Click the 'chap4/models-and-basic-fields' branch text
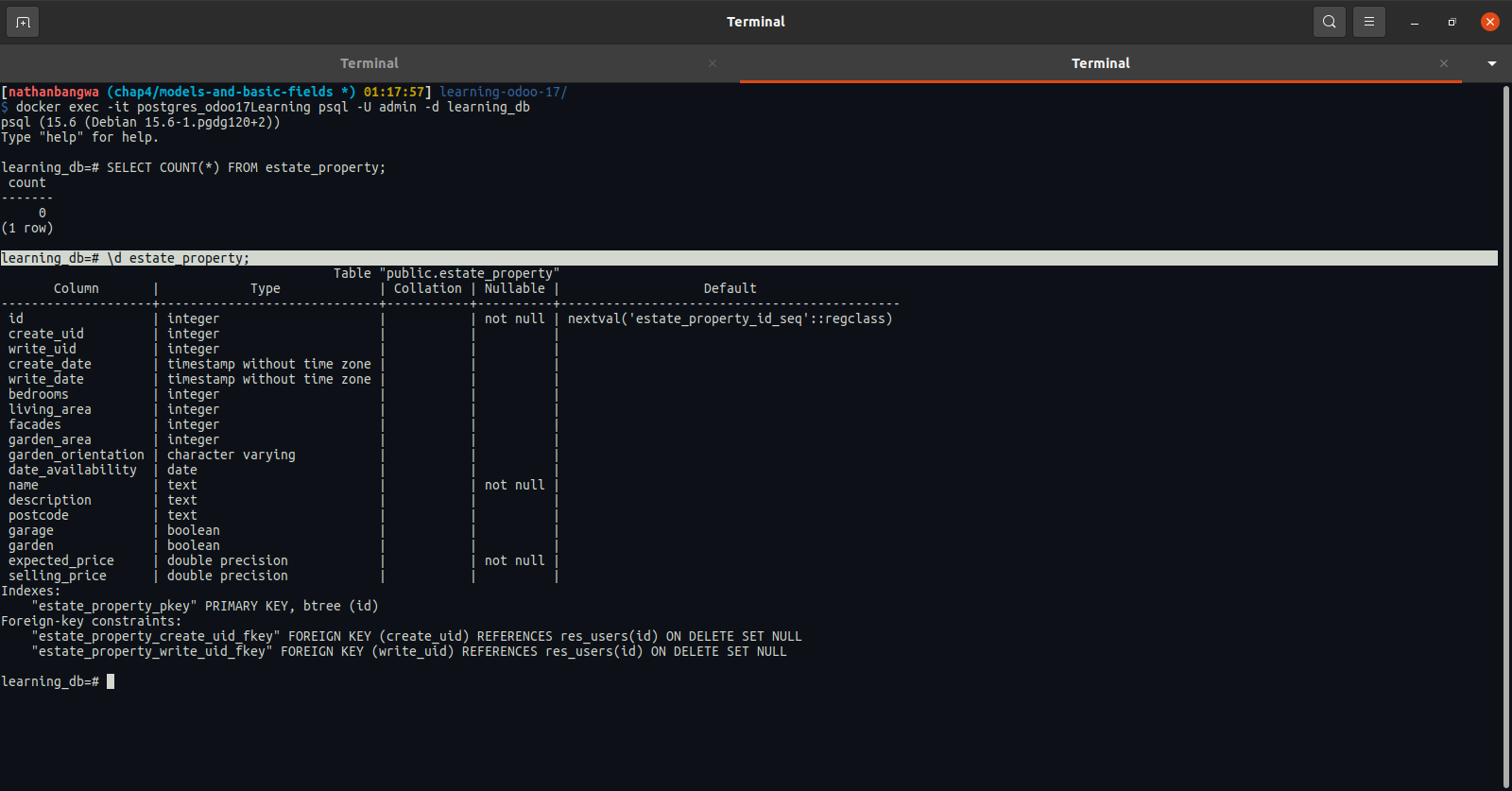 tap(224, 92)
